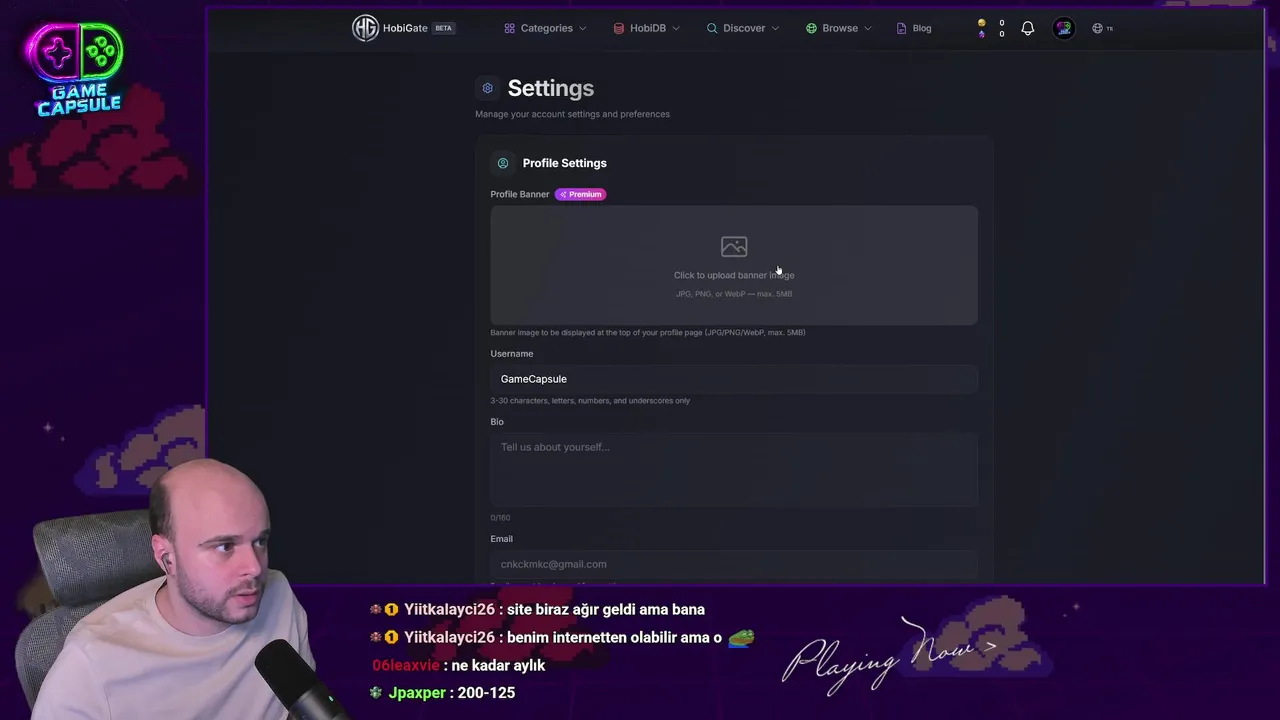Expand the Categories dropdown
1280x720 pixels.
point(545,28)
